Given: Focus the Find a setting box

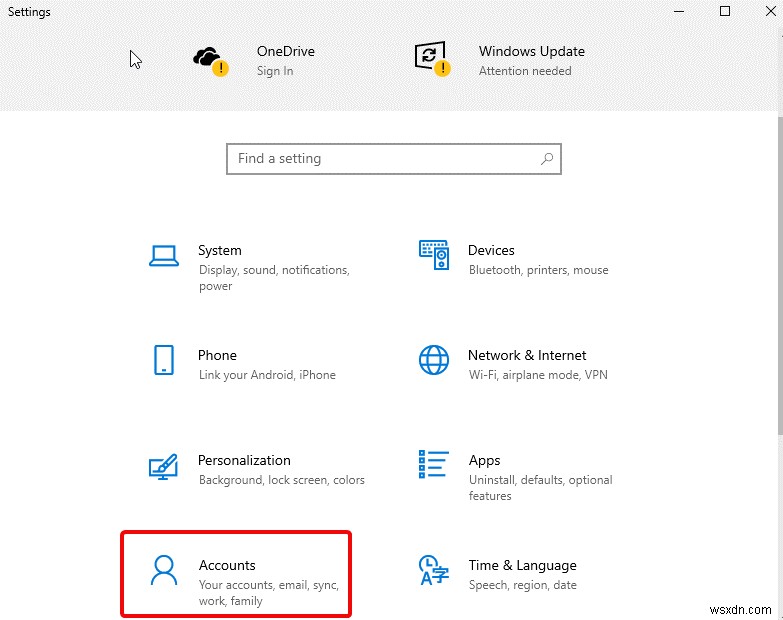Looking at the screenshot, I should (393, 159).
